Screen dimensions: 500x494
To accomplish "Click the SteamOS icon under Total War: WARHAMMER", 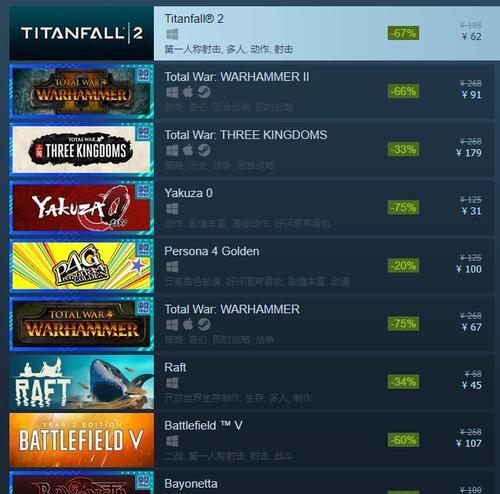I will click(x=204, y=324).
